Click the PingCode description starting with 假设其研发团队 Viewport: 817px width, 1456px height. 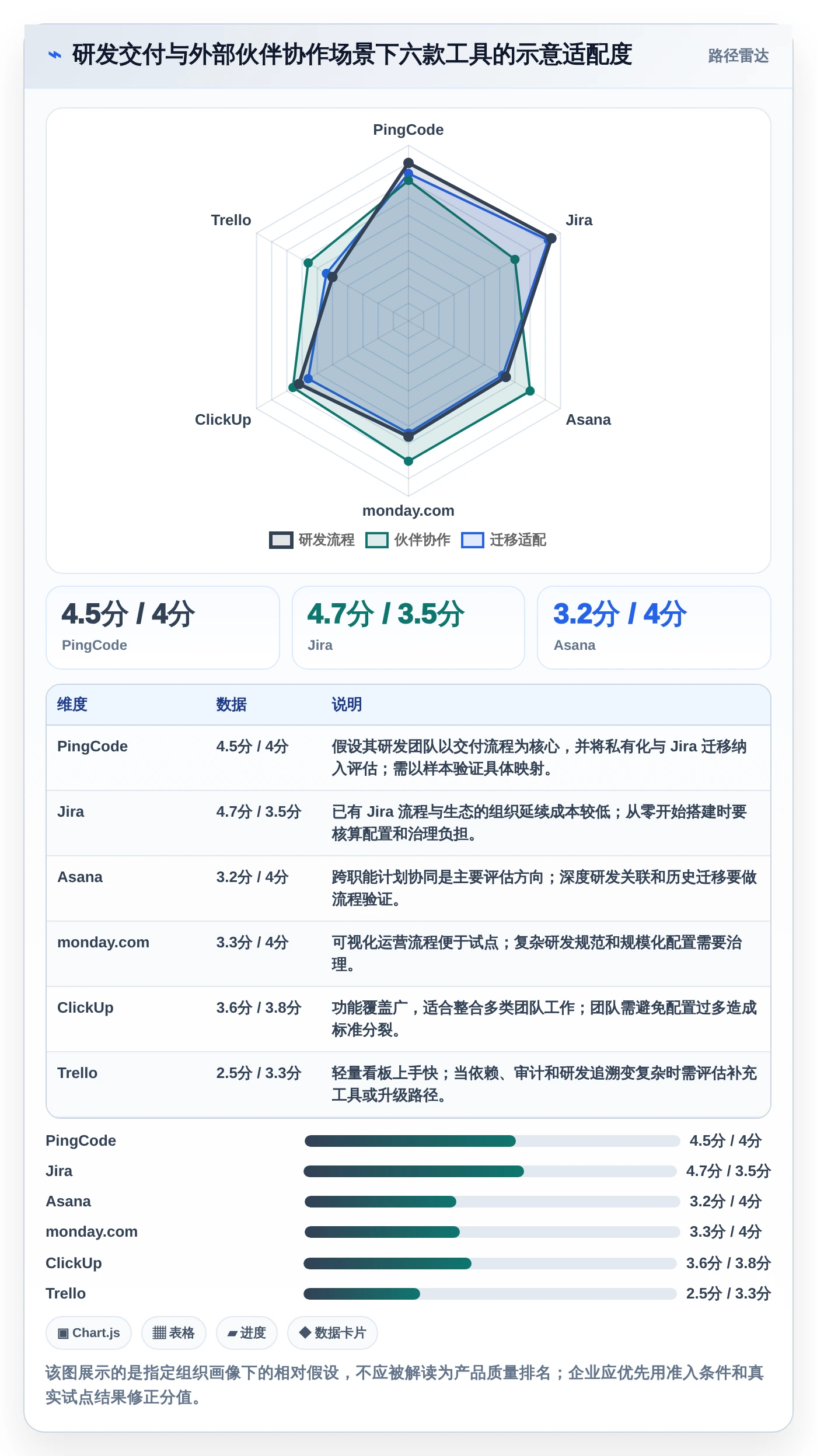click(x=539, y=757)
